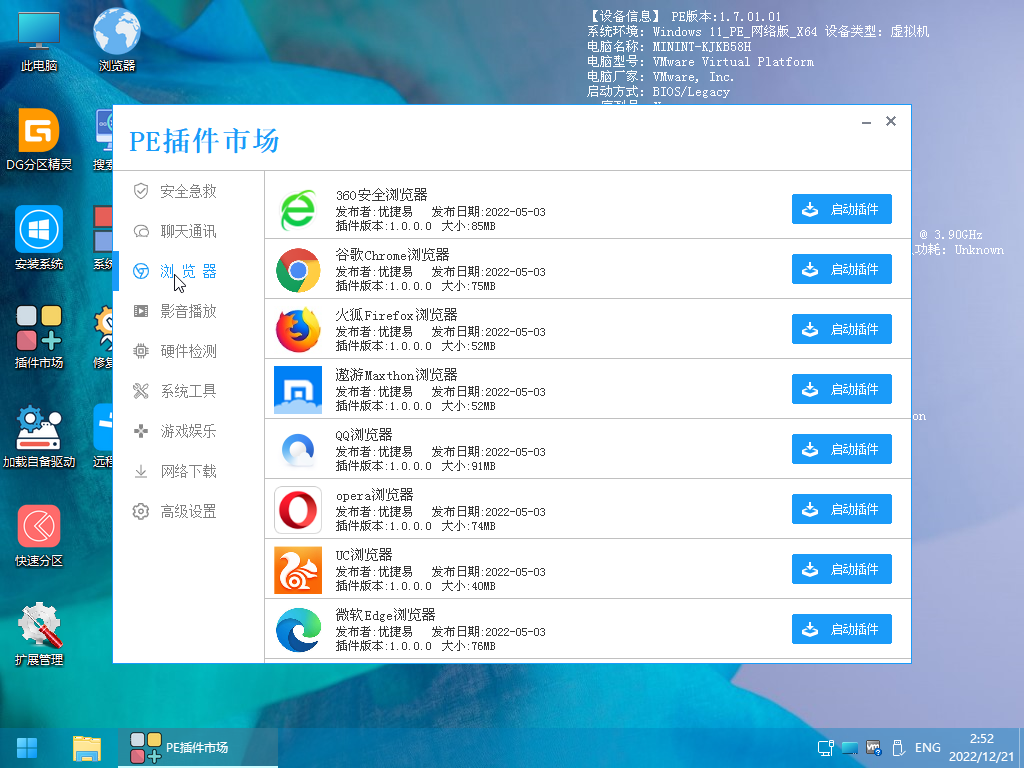This screenshot has height=768, width=1024.
Task: Click PE插件市场 taskbar button
Action: [198, 748]
